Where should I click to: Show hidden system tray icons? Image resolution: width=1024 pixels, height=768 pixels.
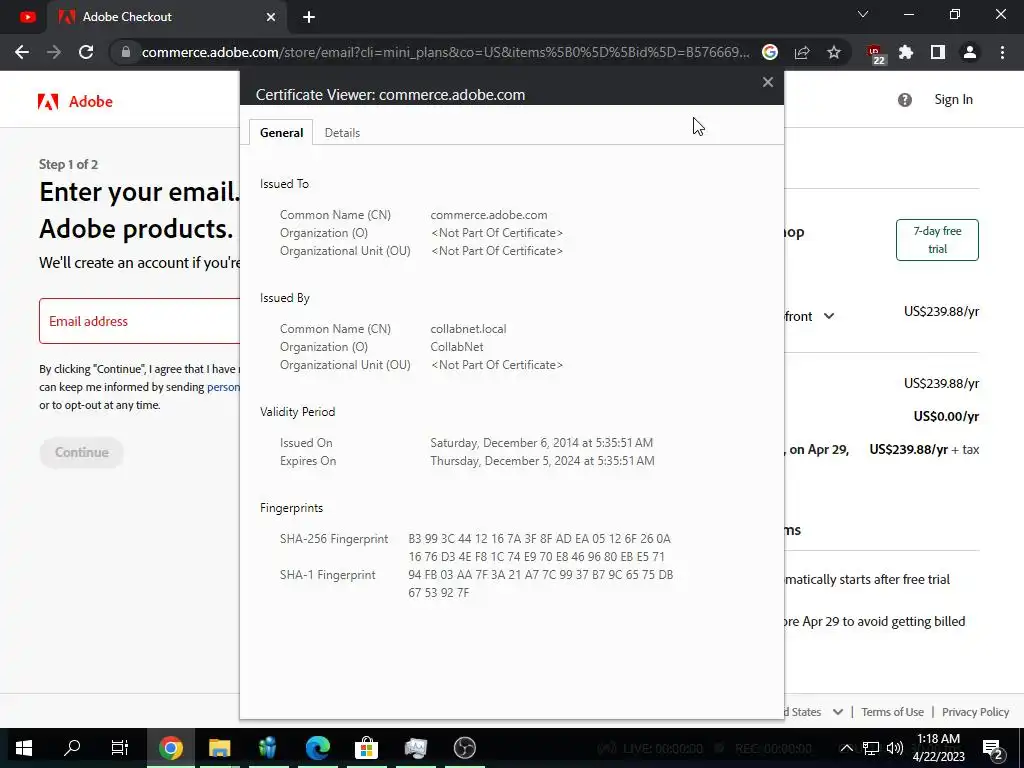click(846, 748)
